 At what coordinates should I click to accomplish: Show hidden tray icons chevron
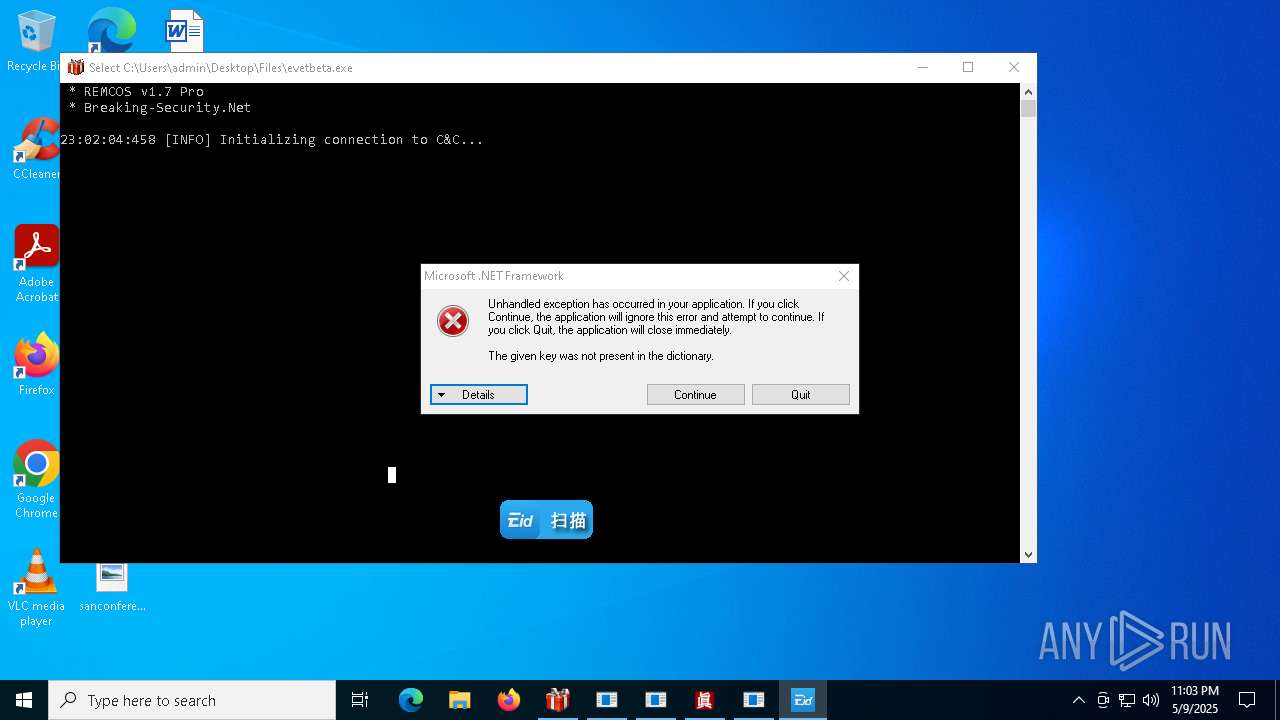1078,700
